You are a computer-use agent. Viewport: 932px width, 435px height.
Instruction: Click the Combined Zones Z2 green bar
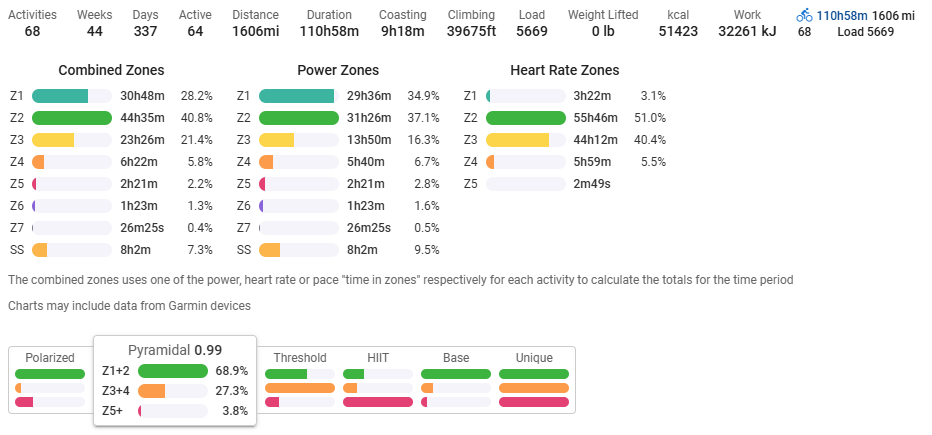coord(72,118)
